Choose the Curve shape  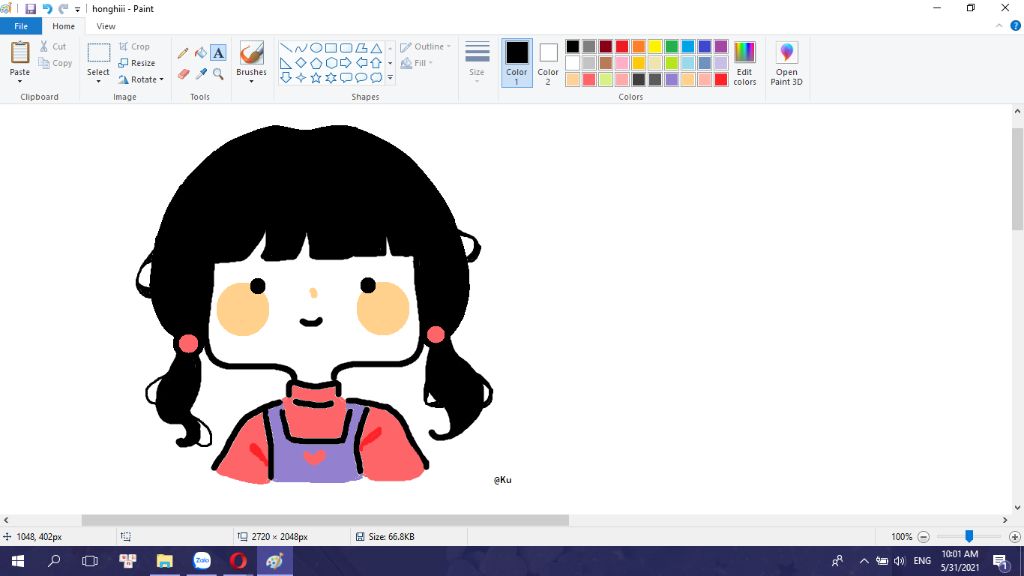pos(300,48)
